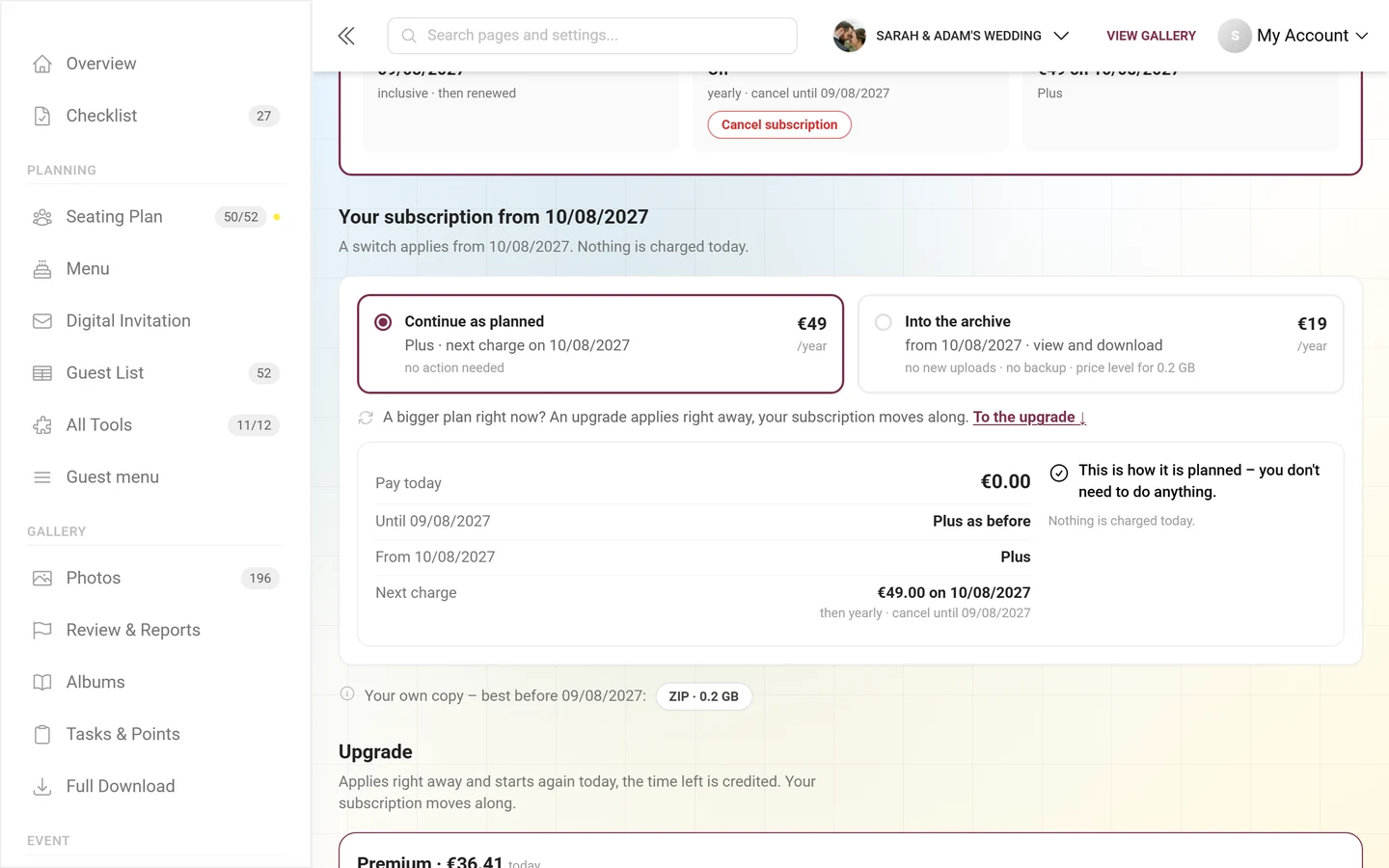This screenshot has height=868, width=1389.
Task: Click the wedding couple avatar photo
Action: pyautogui.click(x=849, y=36)
